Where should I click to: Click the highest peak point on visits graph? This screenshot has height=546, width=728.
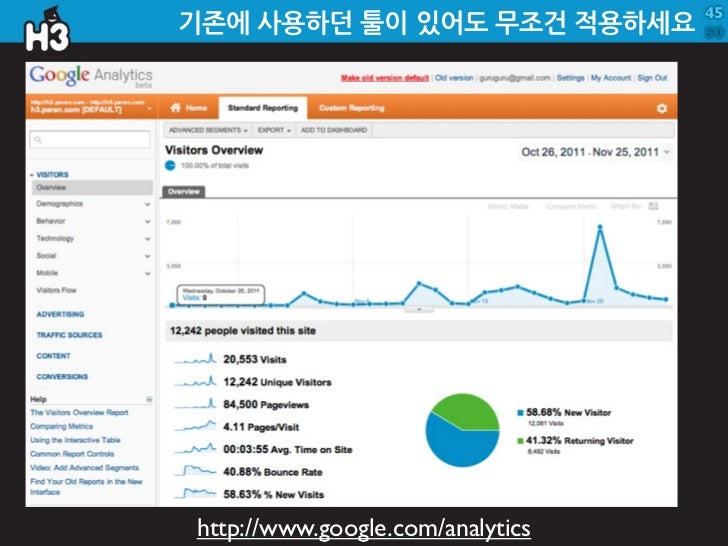click(600, 227)
